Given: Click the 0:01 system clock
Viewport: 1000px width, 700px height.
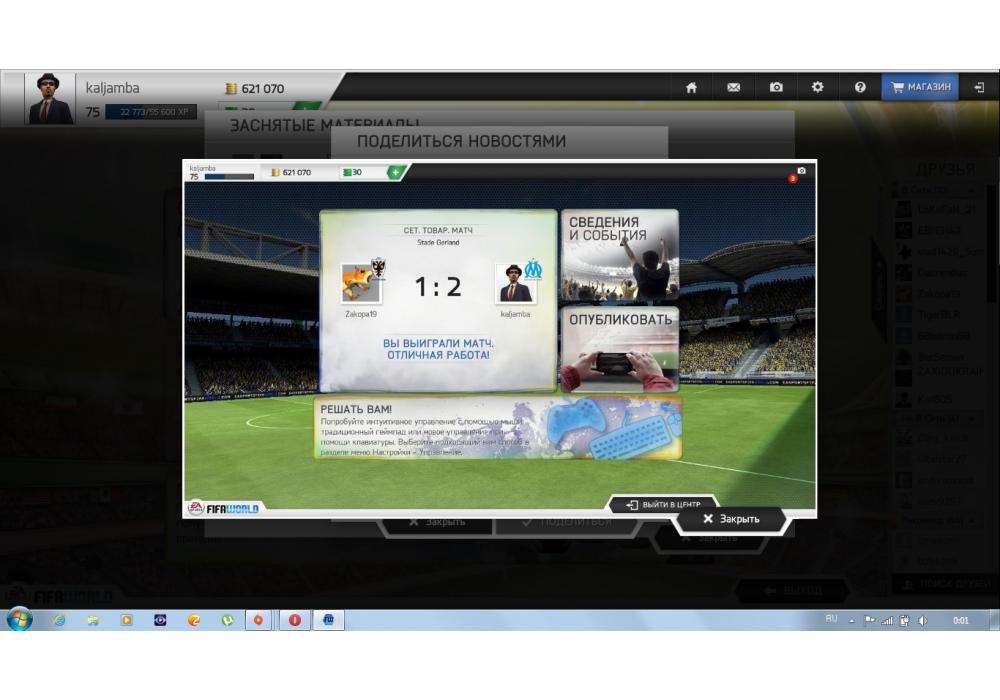Looking at the screenshot, I should click(x=960, y=620).
